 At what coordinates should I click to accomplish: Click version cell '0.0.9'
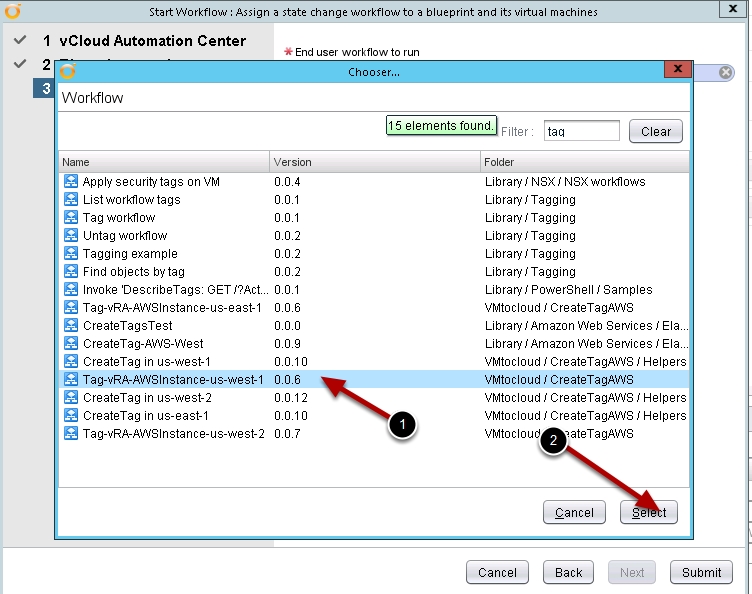point(287,344)
